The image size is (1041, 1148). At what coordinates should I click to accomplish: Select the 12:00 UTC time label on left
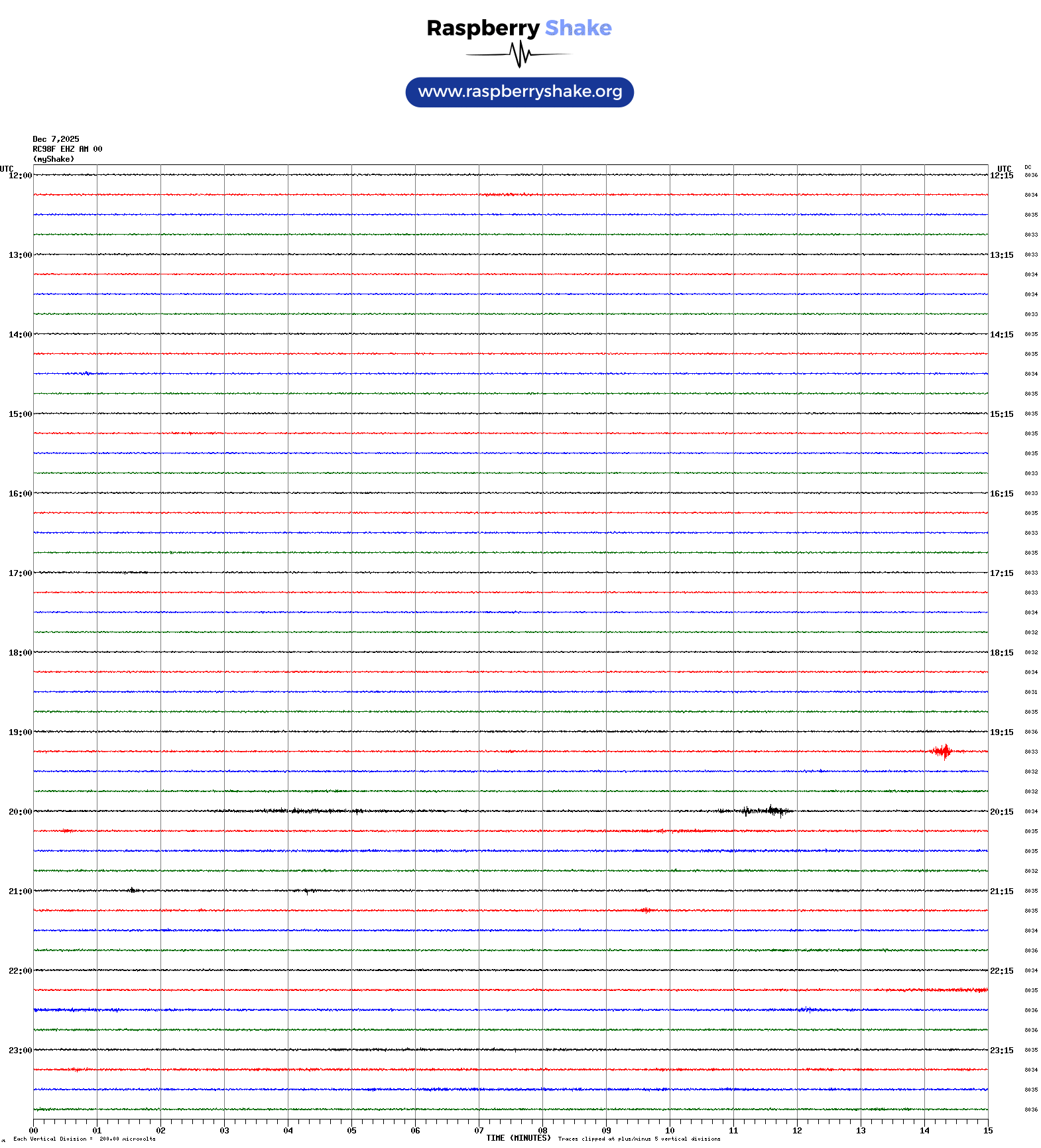[x=20, y=176]
